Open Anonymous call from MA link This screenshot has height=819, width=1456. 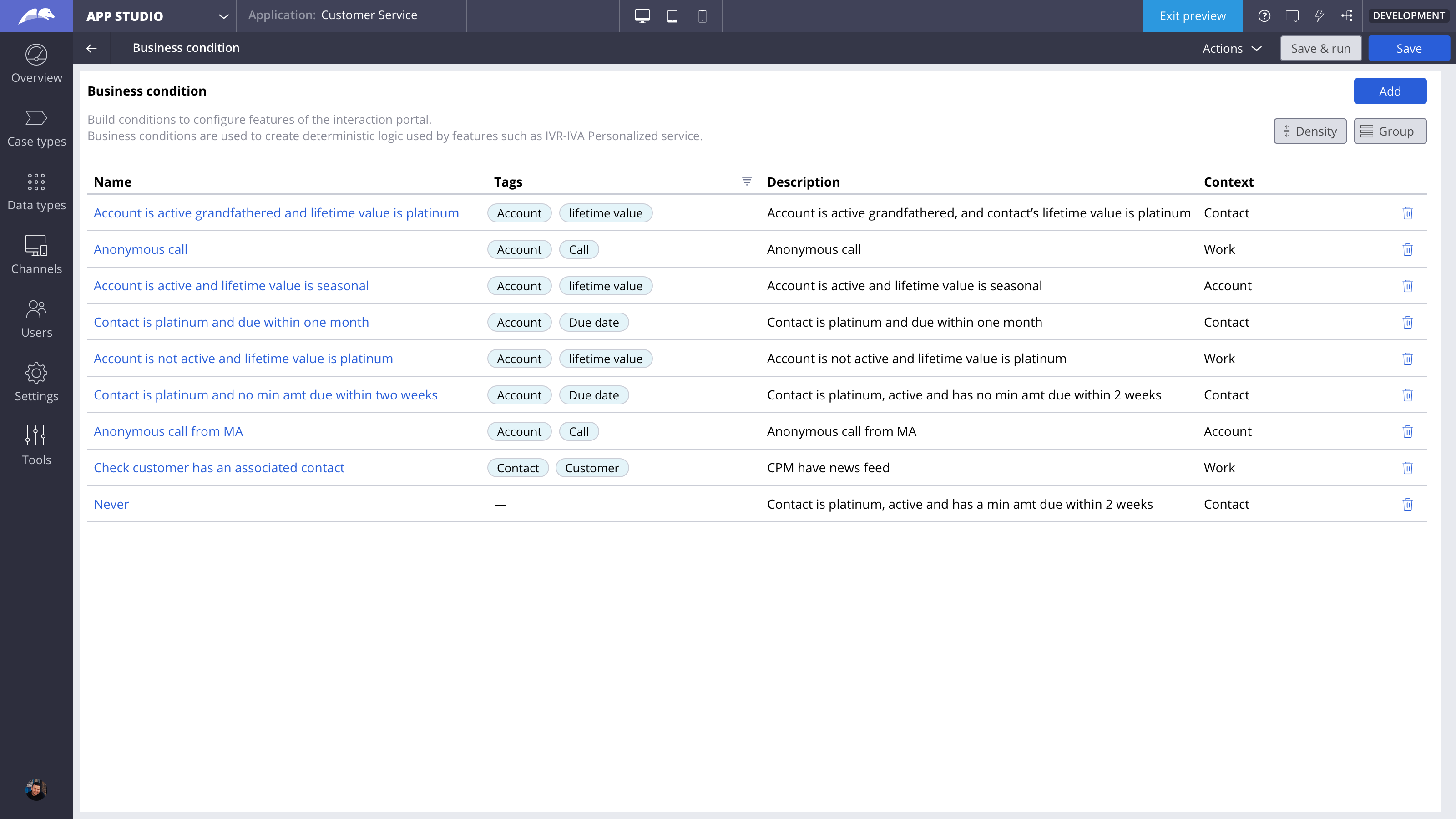tap(168, 431)
